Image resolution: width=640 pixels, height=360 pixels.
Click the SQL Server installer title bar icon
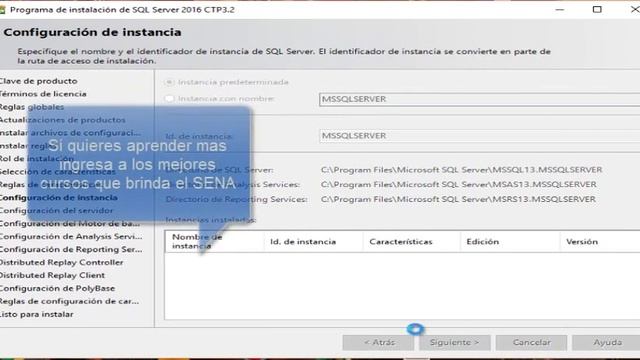2,9
